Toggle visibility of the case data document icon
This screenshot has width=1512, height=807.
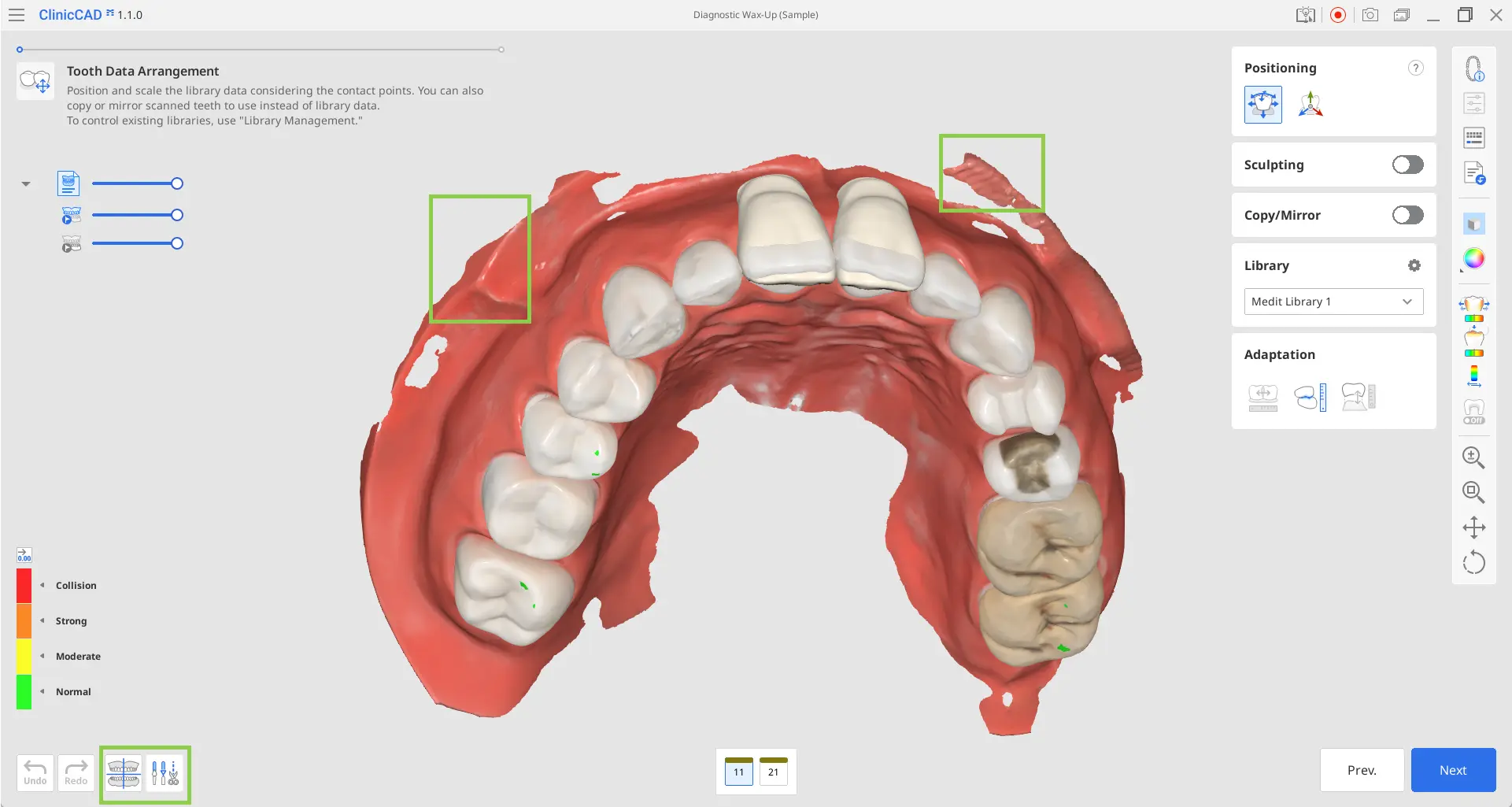tap(69, 183)
